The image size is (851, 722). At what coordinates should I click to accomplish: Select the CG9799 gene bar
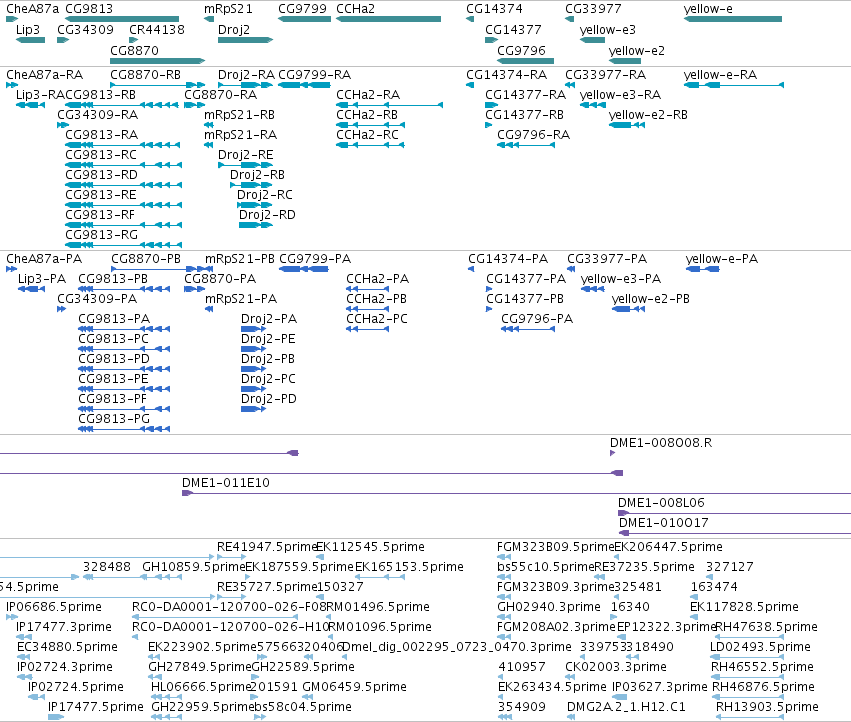tap(304, 19)
